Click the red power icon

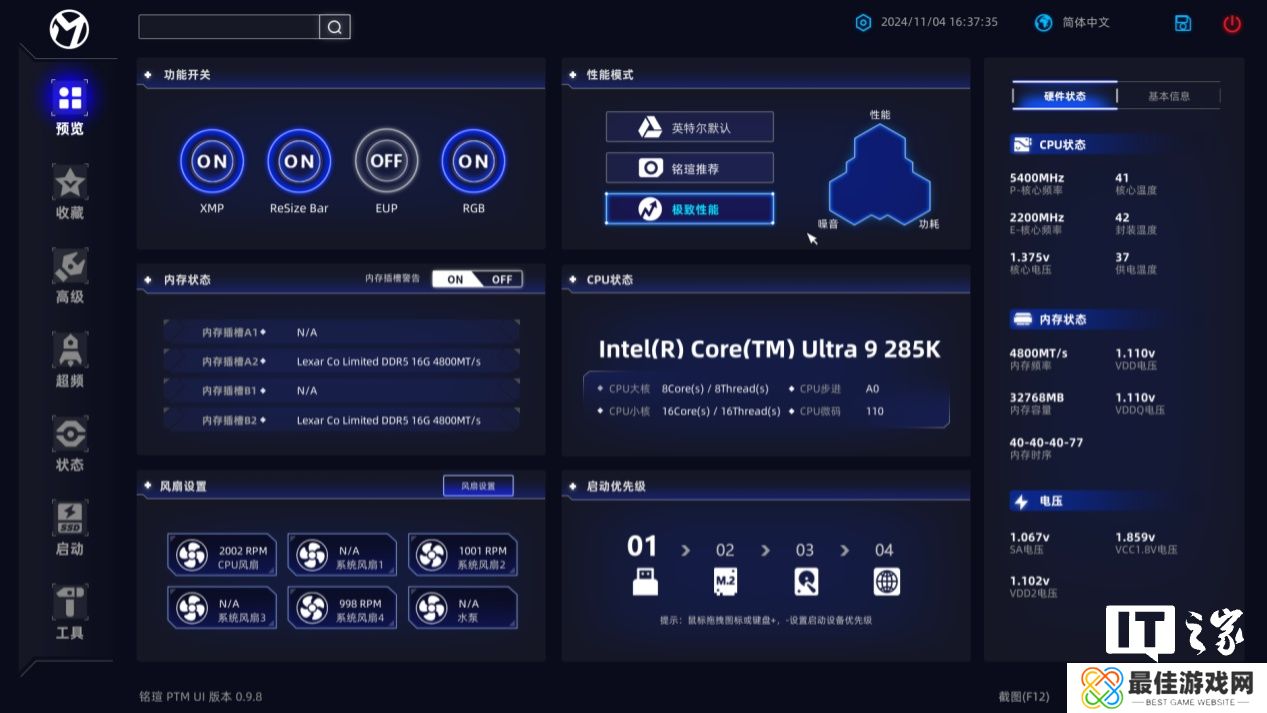pyautogui.click(x=1231, y=23)
